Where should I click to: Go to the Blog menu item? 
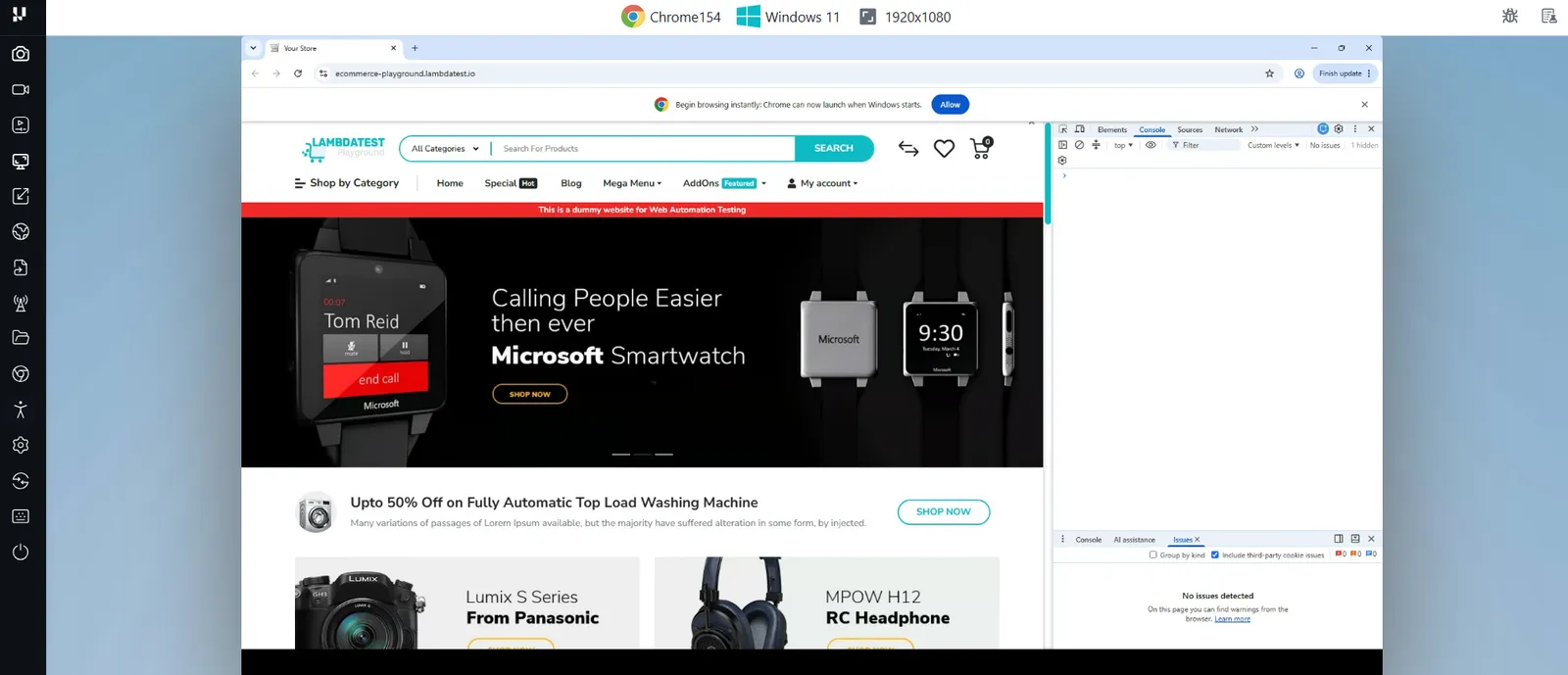tap(571, 183)
